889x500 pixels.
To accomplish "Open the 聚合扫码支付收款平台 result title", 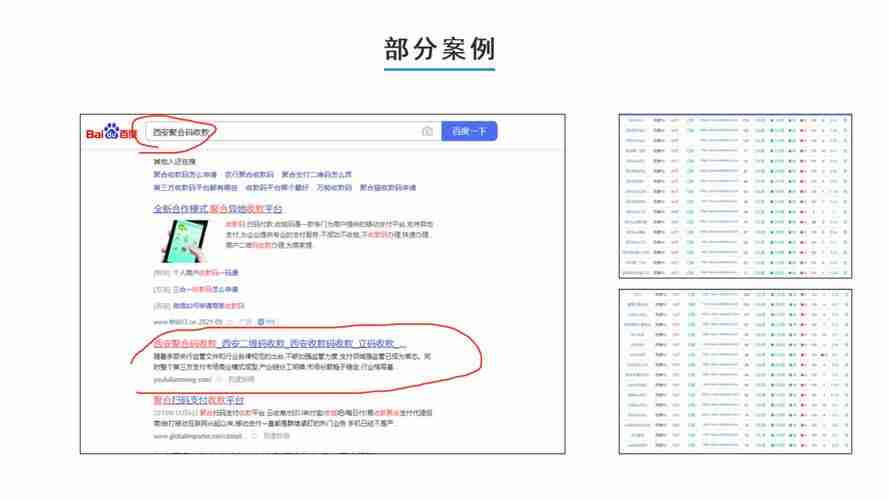I will click(198, 400).
